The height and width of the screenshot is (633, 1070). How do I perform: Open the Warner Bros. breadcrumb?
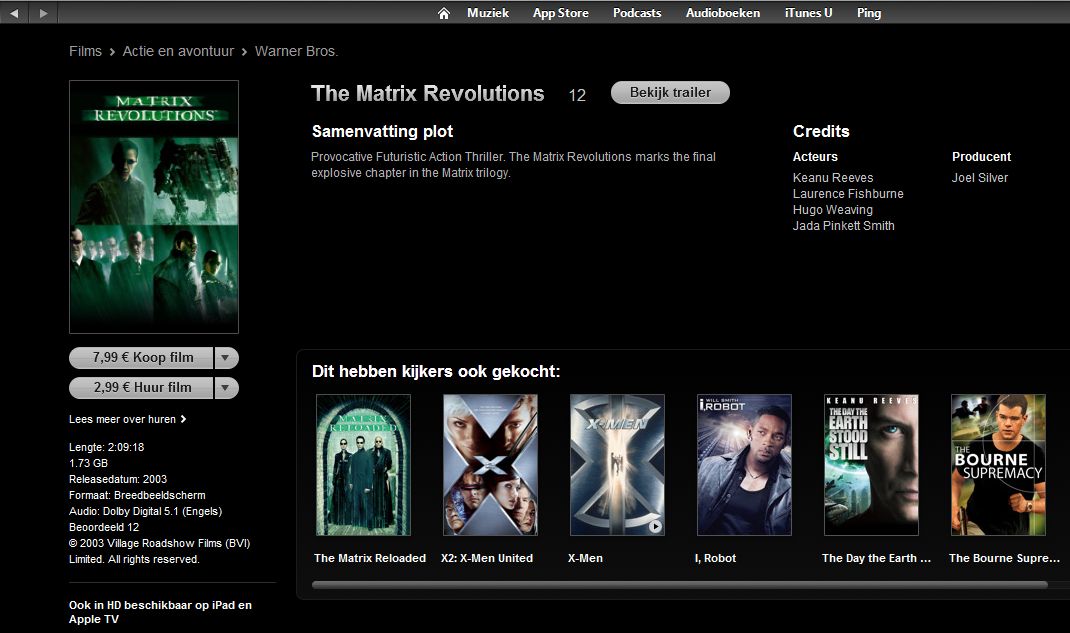296,51
